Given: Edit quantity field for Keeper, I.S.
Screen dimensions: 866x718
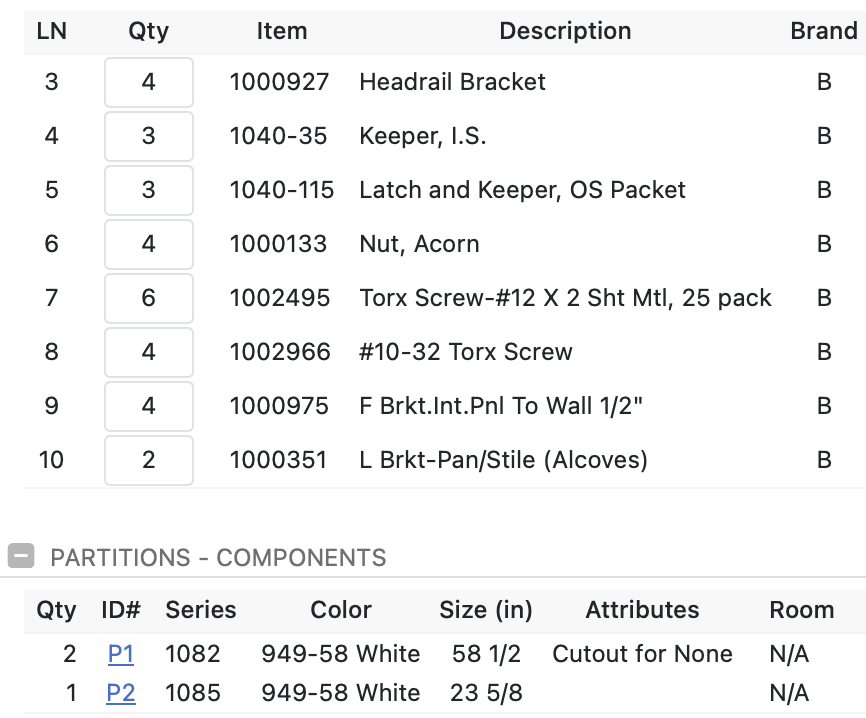Looking at the screenshot, I should click(149, 136).
